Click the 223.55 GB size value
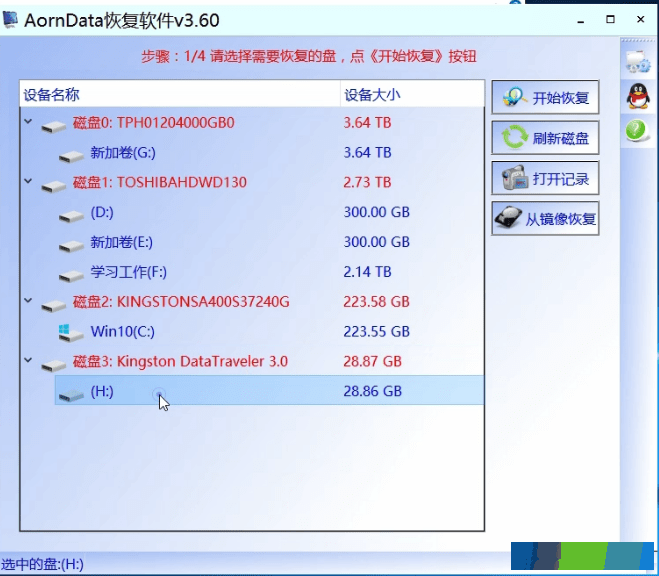The height and width of the screenshot is (576, 659). (376, 331)
